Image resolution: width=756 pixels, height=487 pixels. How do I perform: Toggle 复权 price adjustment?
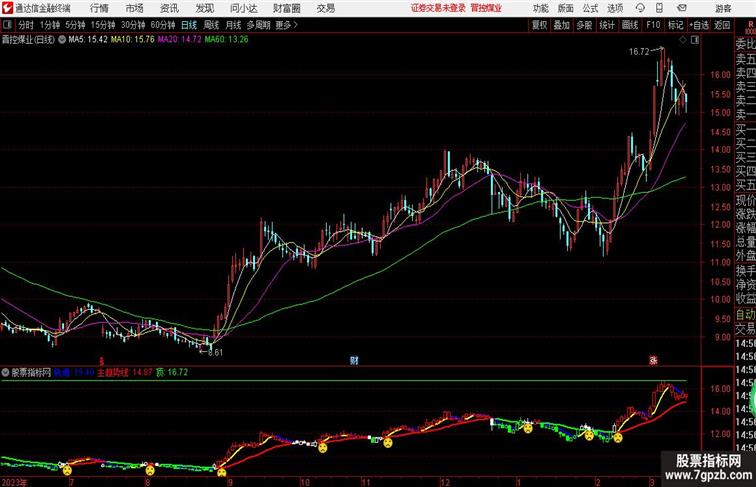pyautogui.click(x=540, y=25)
